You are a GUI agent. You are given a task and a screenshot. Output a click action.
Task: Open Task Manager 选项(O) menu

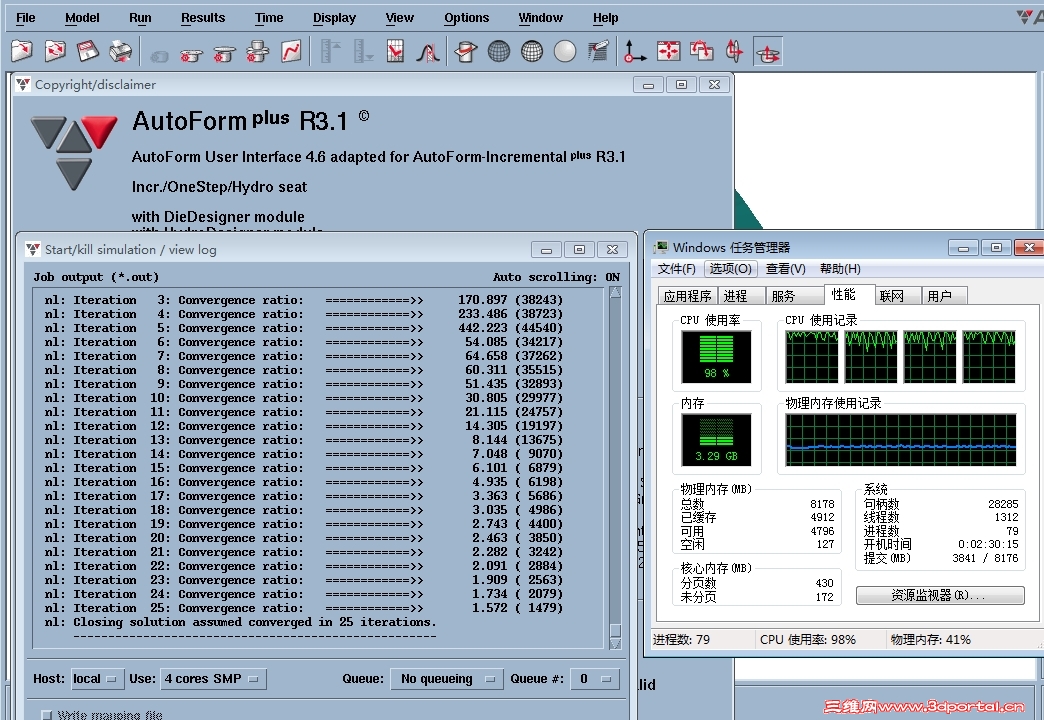click(730, 268)
